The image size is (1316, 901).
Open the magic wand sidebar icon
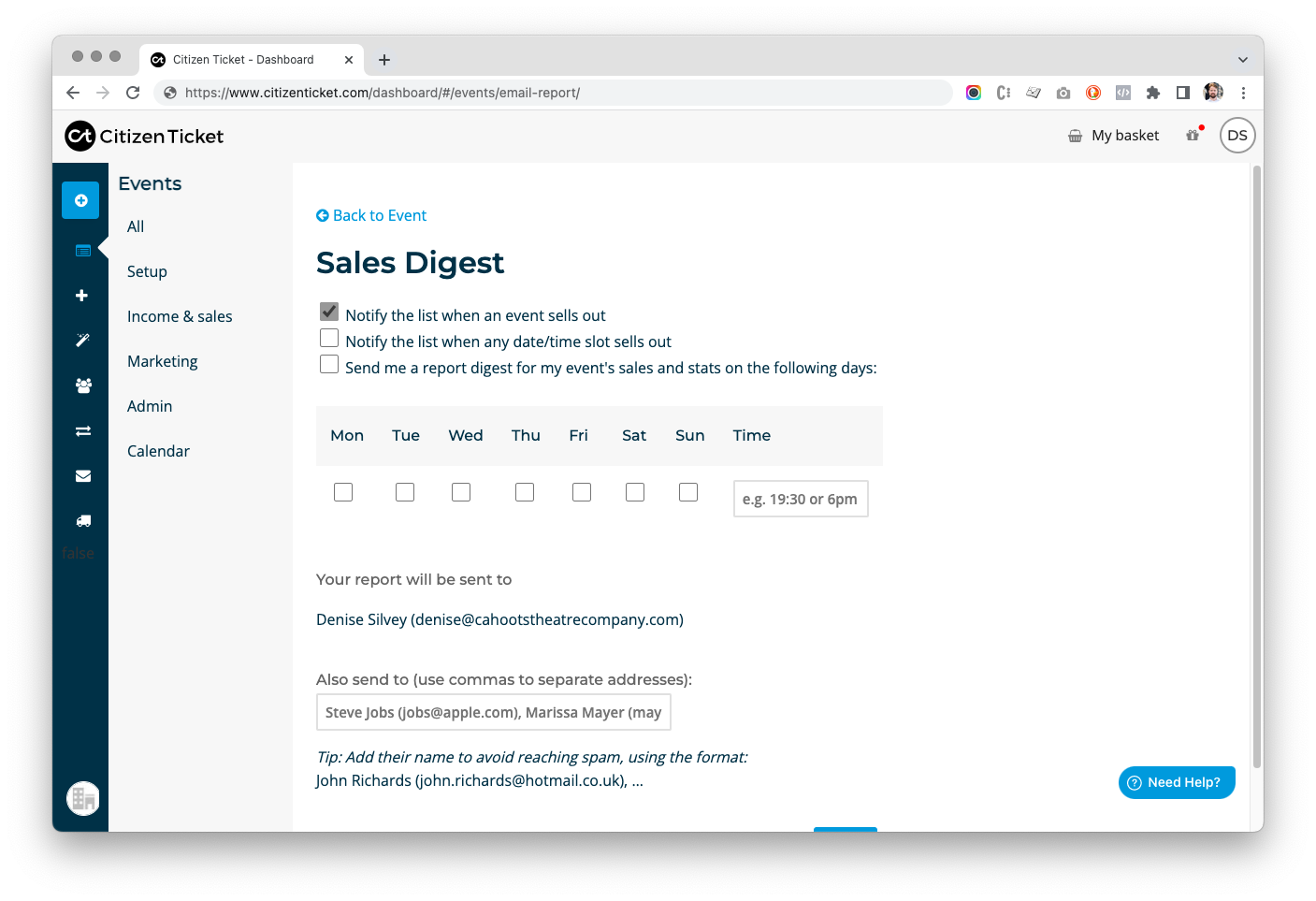click(x=82, y=340)
